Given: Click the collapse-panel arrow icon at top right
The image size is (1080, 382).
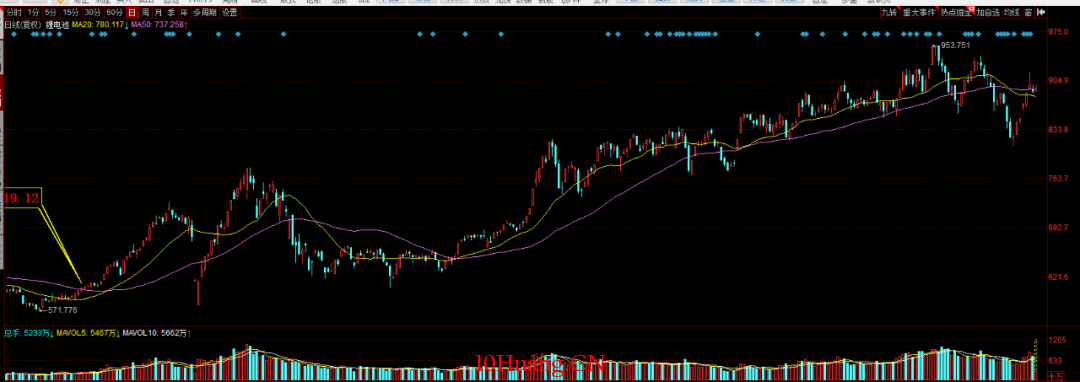Looking at the screenshot, I should pyautogui.click(x=1041, y=12).
